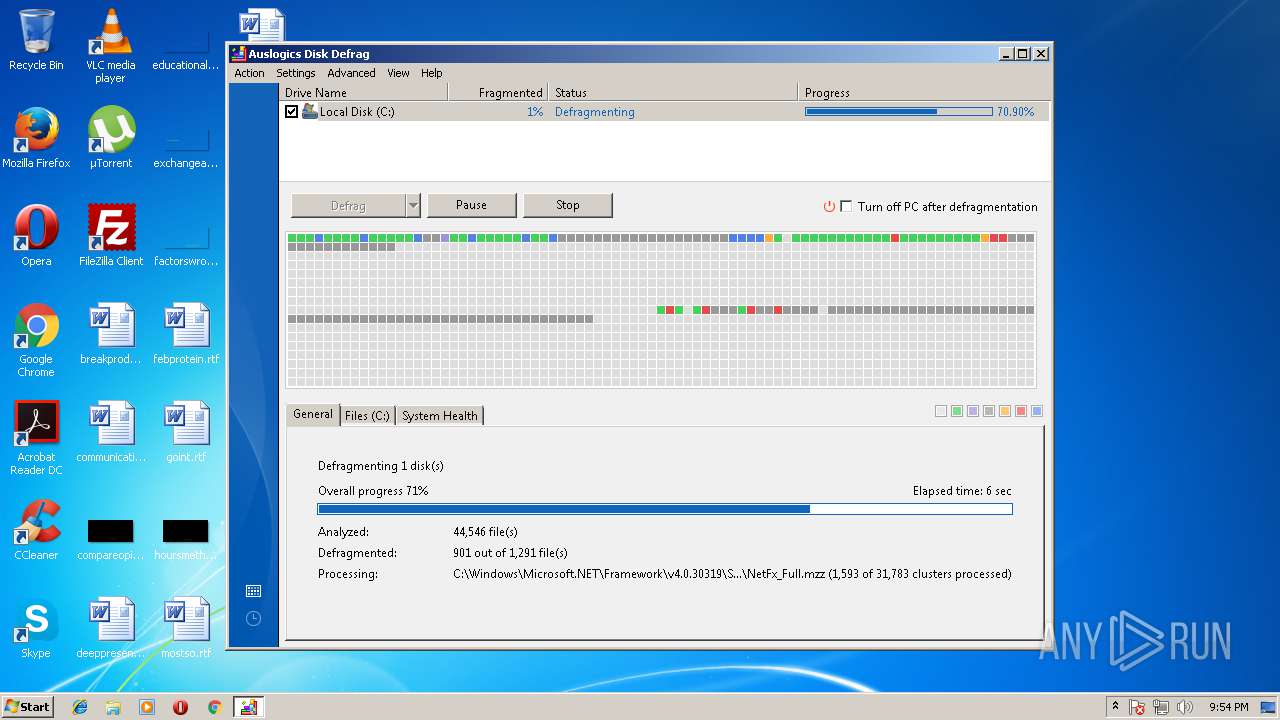Click the Chrome icon in the taskbar
The width and height of the screenshot is (1280, 720).
214,707
